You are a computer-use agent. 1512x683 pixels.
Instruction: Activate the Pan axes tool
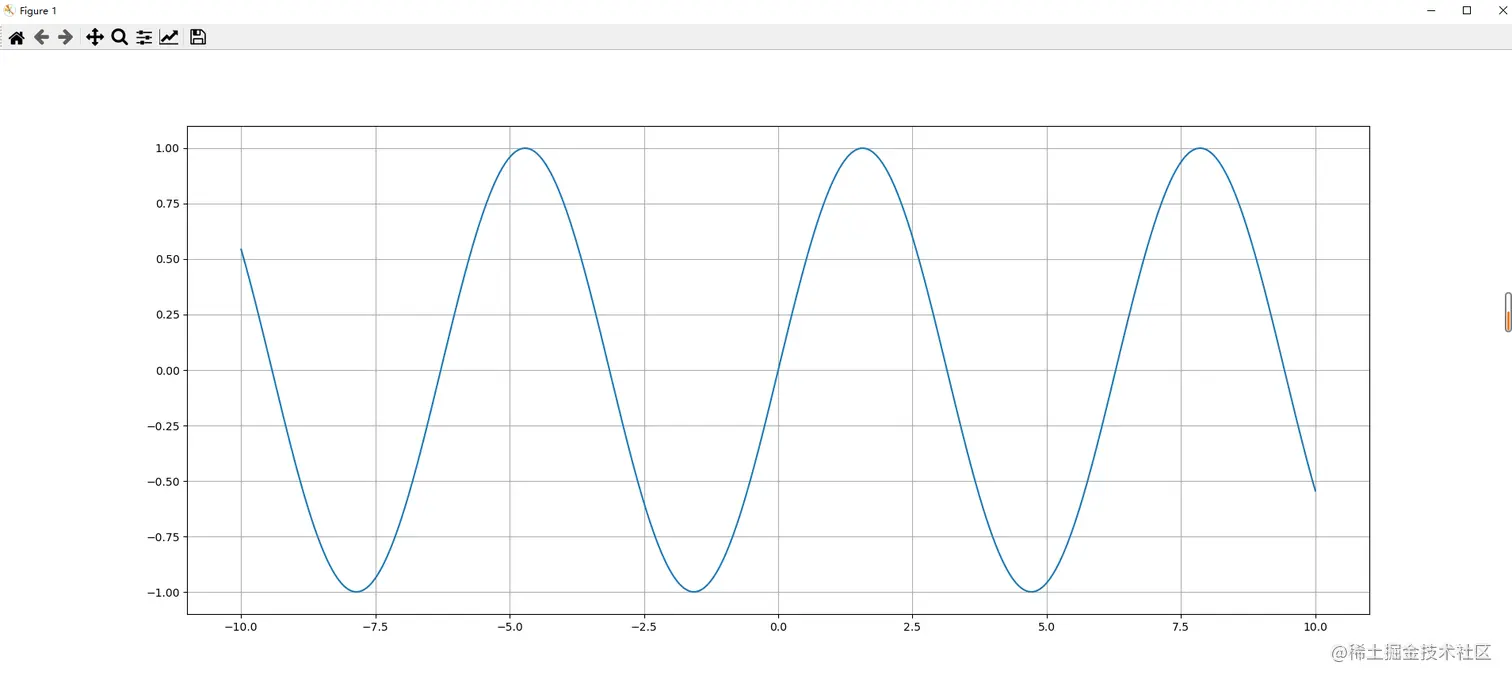[95, 37]
